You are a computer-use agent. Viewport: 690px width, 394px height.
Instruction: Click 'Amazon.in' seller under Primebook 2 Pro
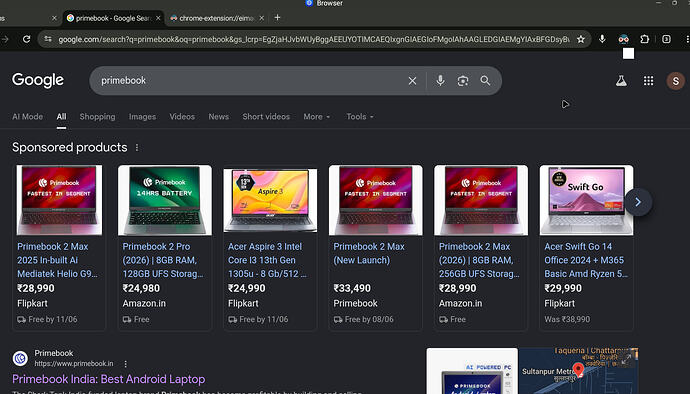pos(144,303)
